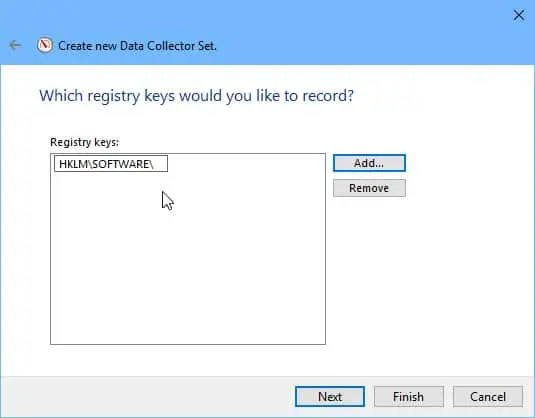Go back using the left arrow icon
This screenshot has width=535, height=418.
pos(15,45)
